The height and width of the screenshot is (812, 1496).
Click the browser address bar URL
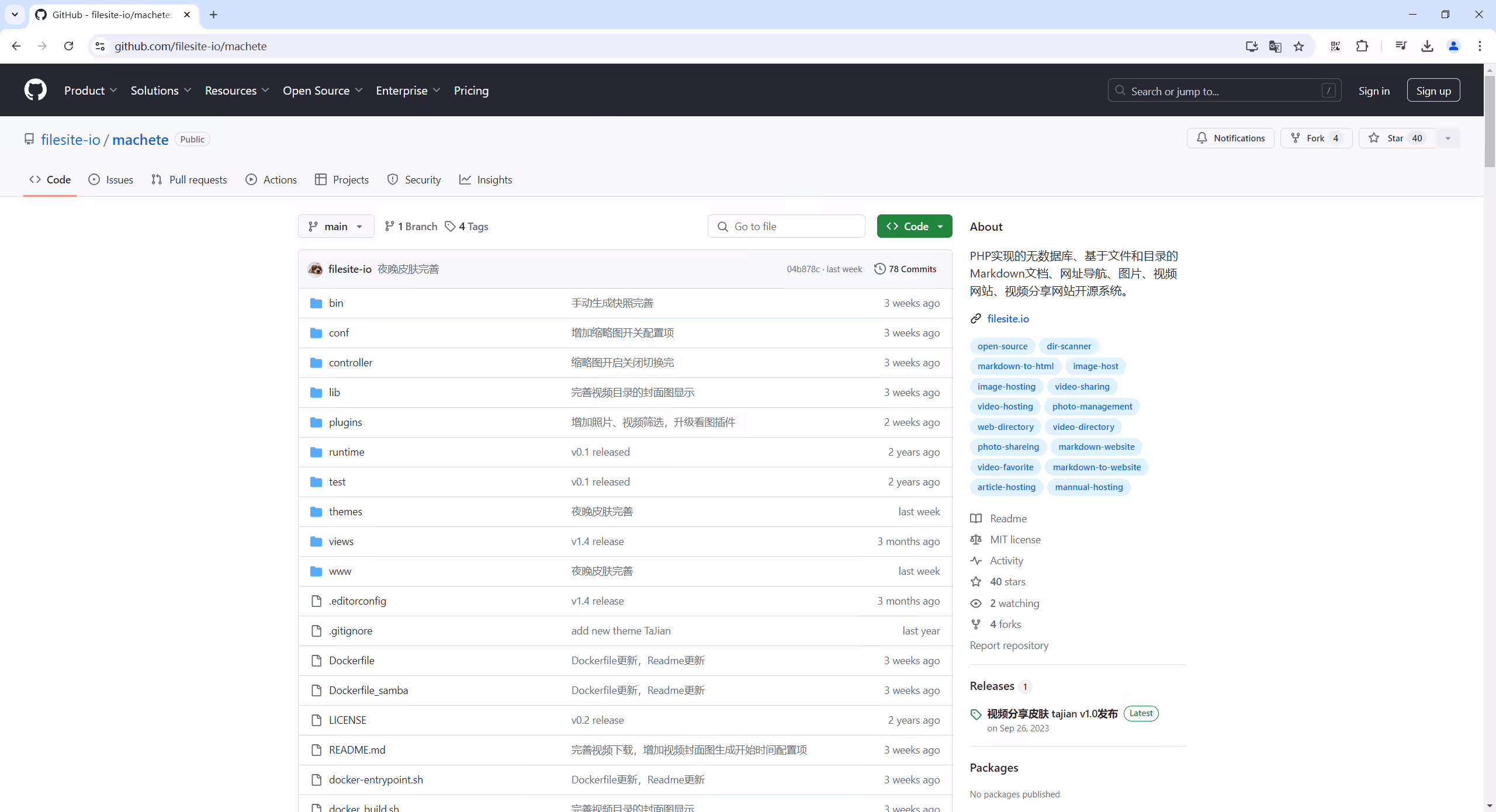(x=191, y=46)
